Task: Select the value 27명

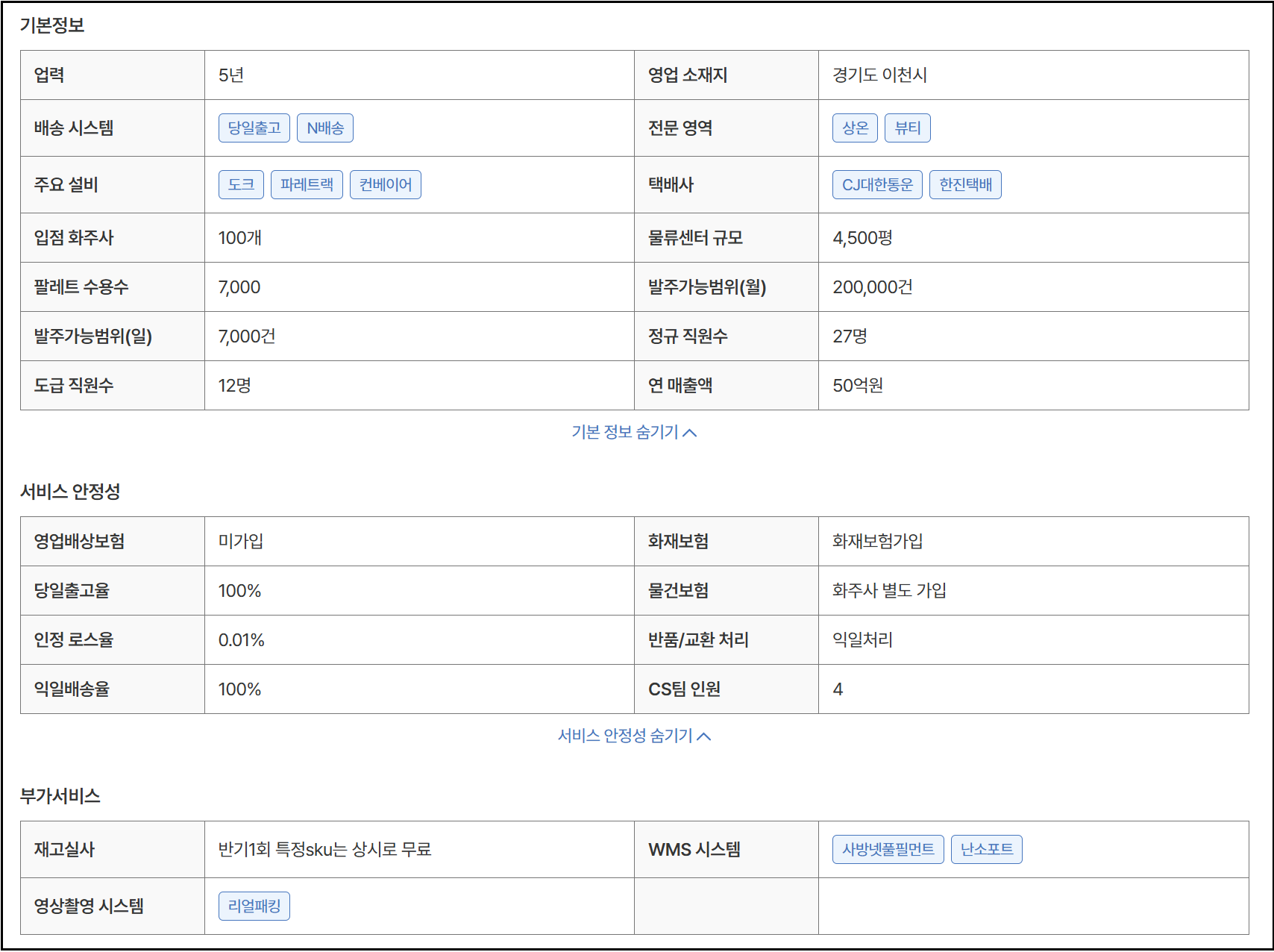Action: [850, 336]
